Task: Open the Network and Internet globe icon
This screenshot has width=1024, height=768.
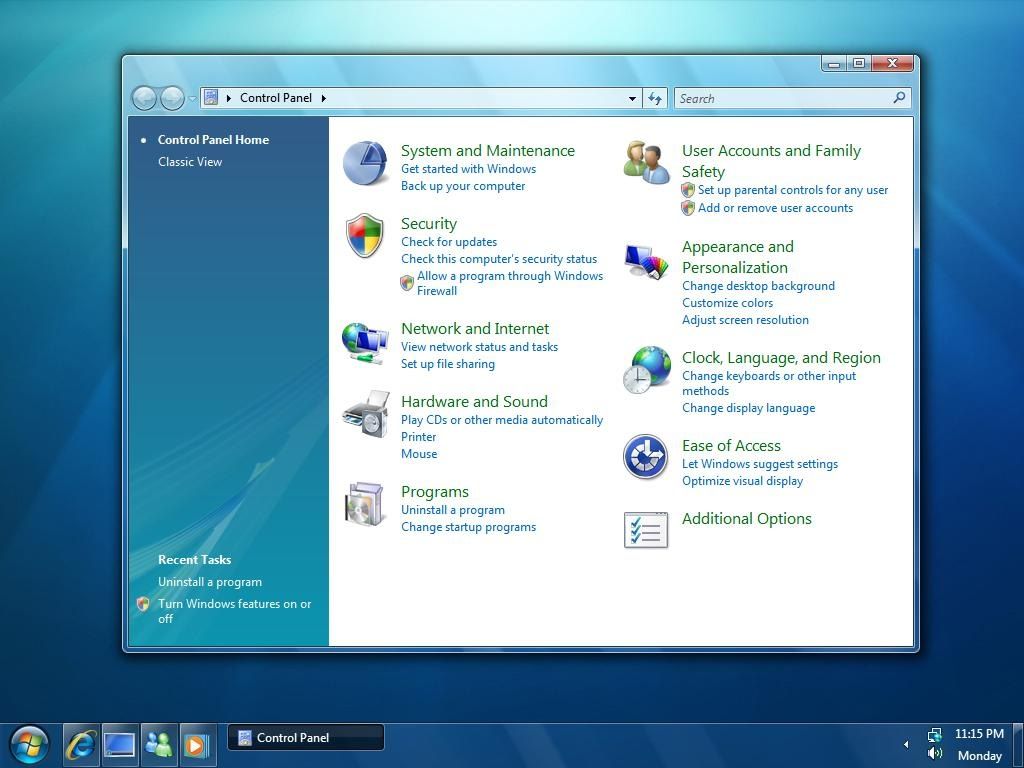Action: point(365,342)
